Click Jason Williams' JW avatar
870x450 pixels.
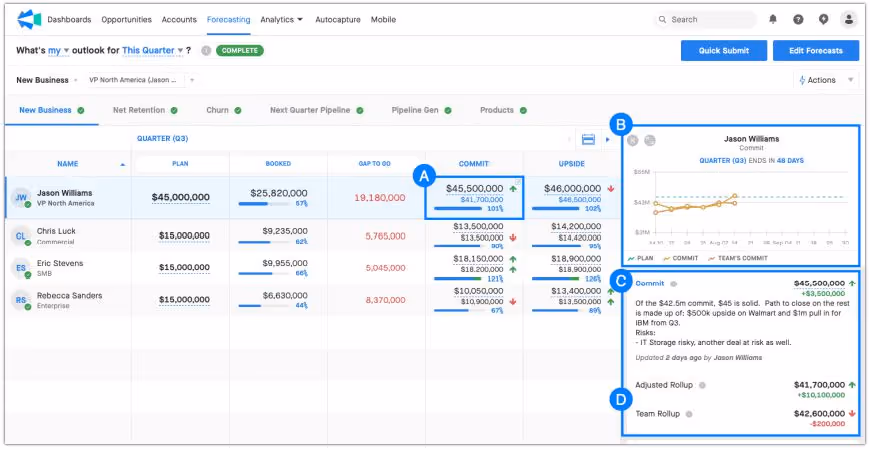tap(21, 198)
